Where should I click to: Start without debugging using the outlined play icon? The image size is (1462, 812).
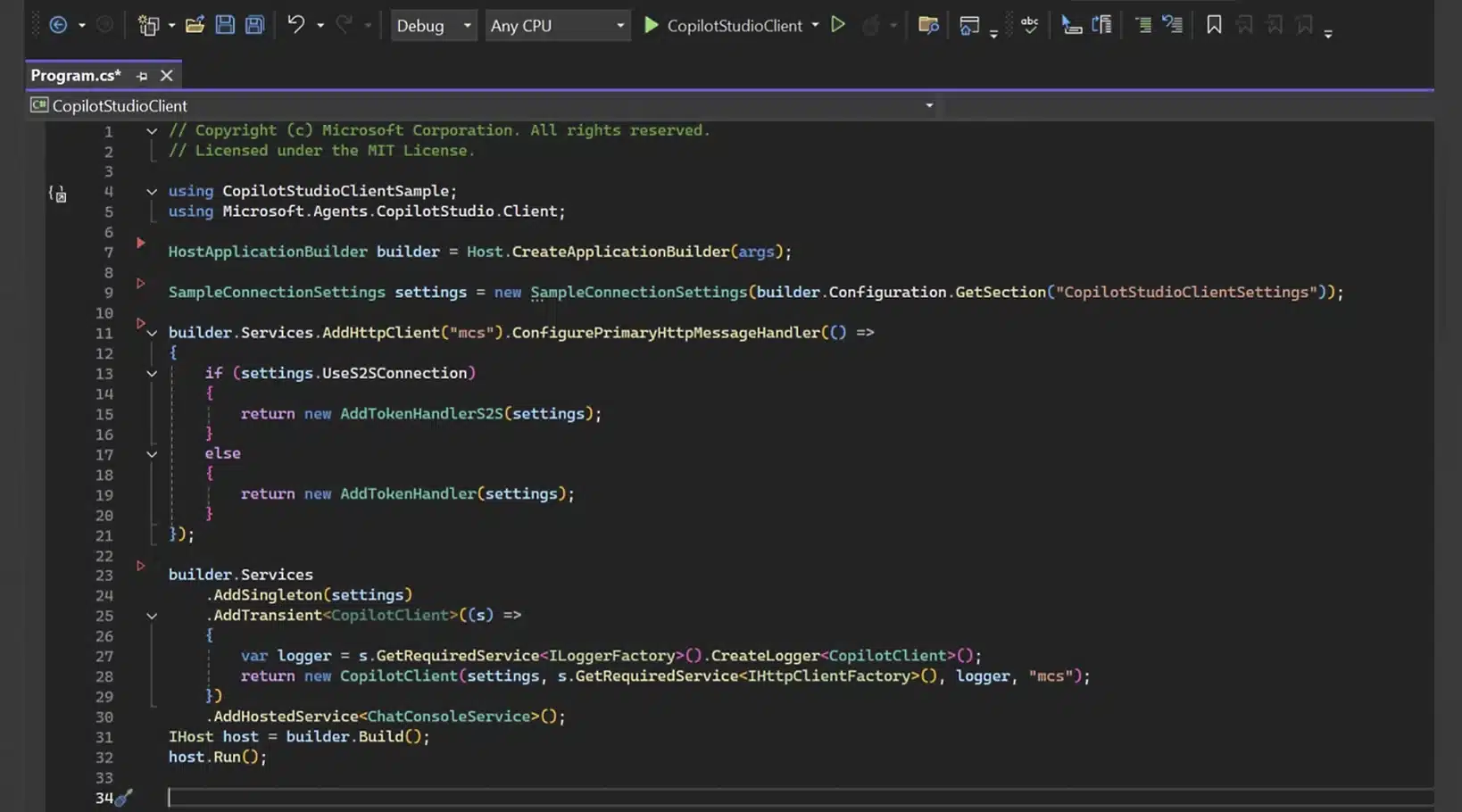pos(837,25)
